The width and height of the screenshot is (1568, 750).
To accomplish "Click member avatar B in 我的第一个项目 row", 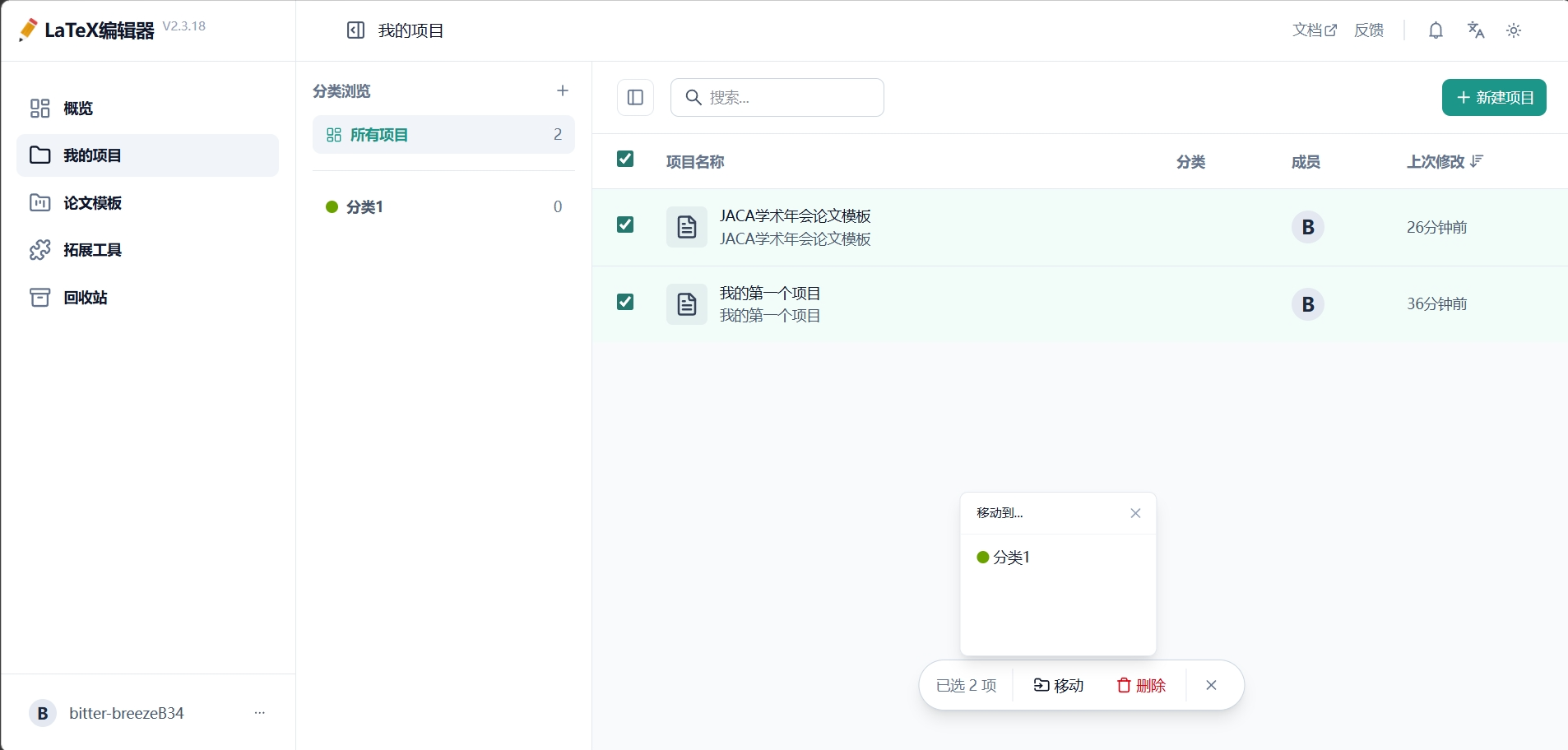I will (x=1308, y=304).
